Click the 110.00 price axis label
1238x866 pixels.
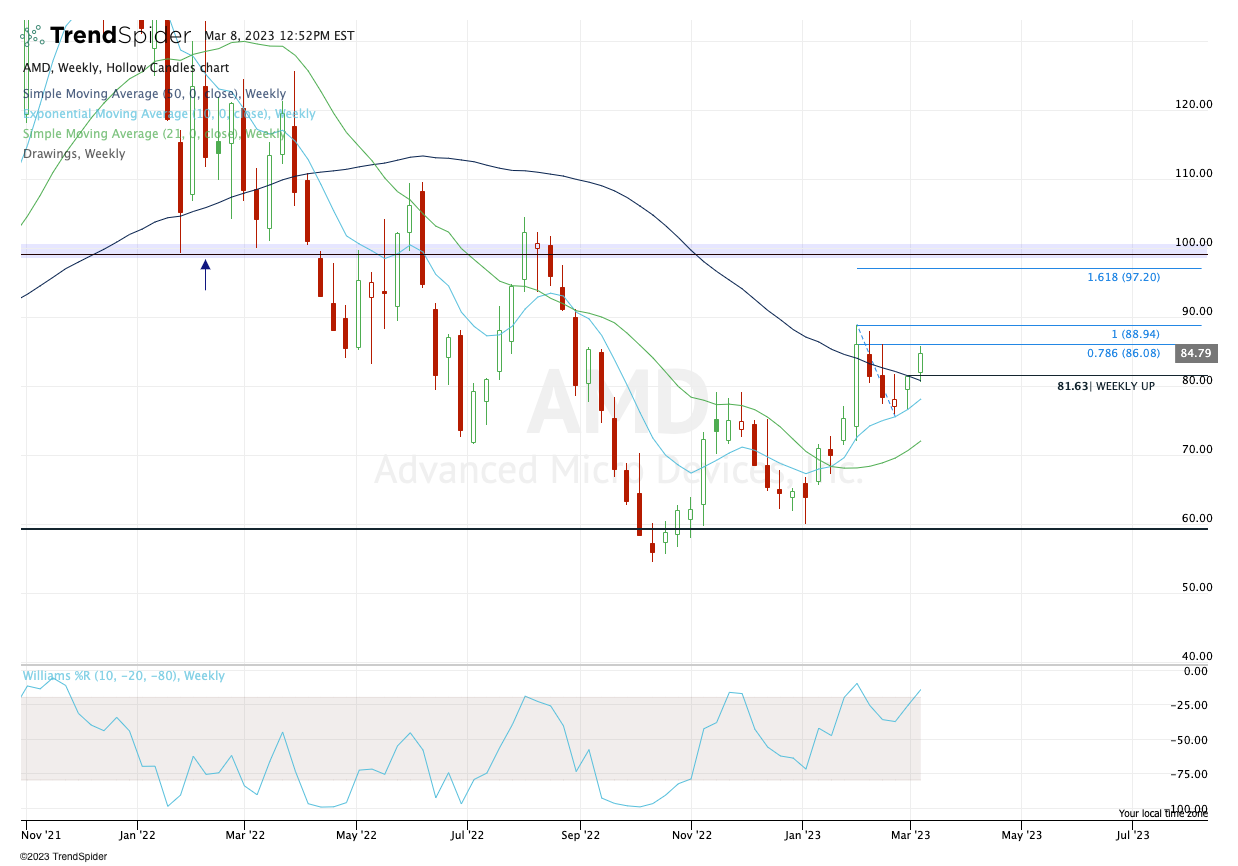(x=1194, y=173)
